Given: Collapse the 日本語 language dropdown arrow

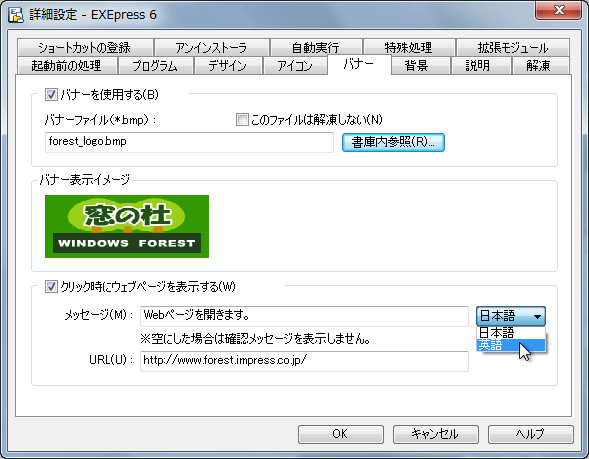Looking at the screenshot, I should click(537, 316).
